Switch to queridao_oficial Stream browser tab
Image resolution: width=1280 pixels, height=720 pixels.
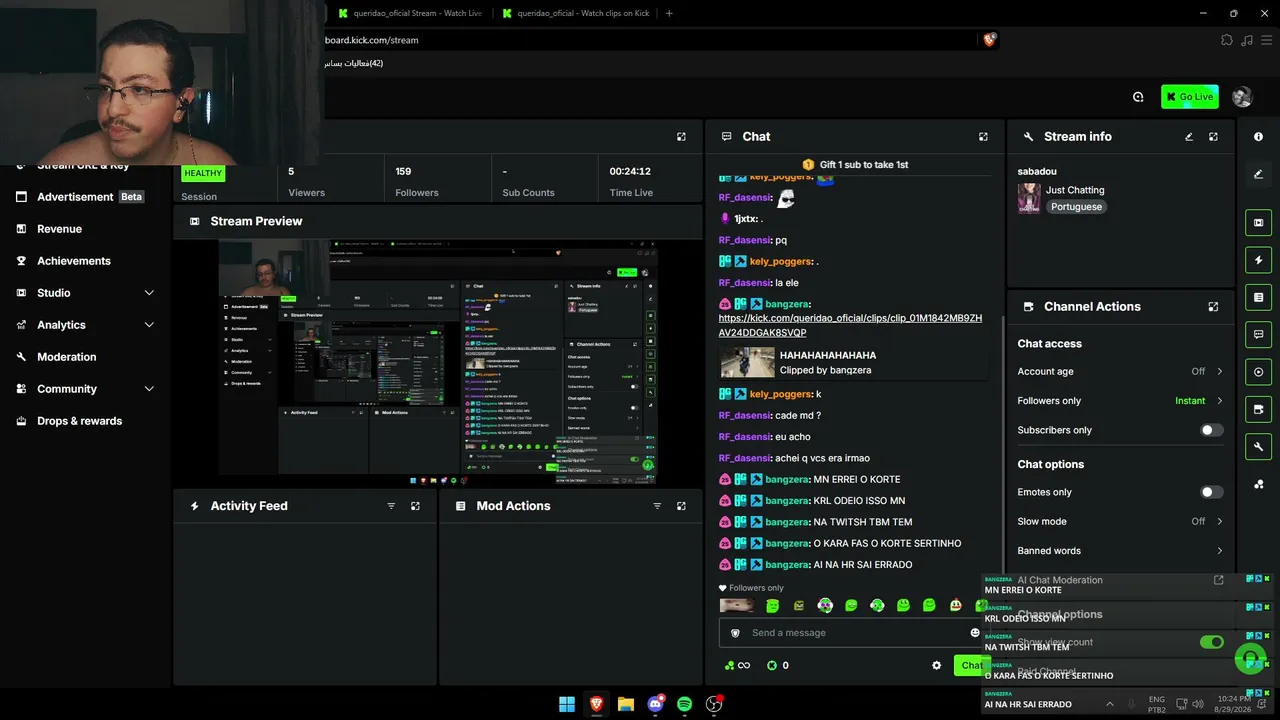(x=410, y=13)
